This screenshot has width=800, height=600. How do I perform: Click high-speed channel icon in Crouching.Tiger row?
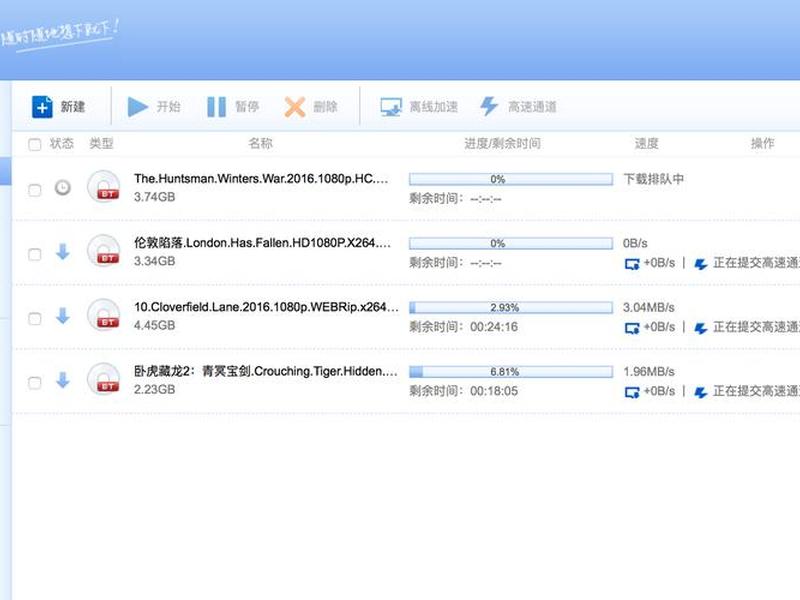point(701,392)
